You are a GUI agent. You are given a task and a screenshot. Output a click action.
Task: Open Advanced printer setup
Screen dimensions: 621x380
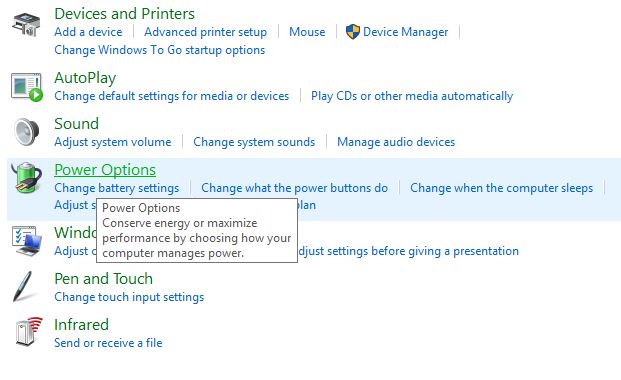click(x=205, y=32)
